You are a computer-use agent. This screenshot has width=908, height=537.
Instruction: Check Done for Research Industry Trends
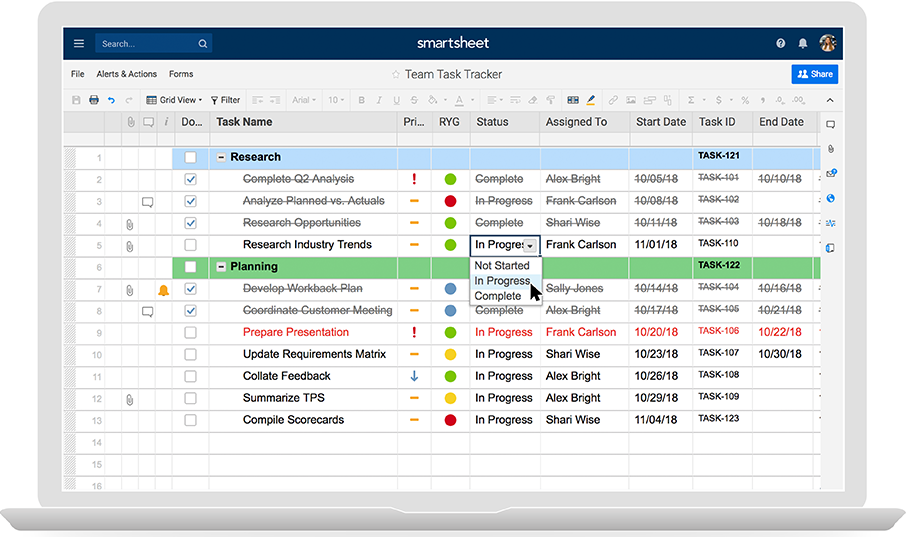coord(190,245)
